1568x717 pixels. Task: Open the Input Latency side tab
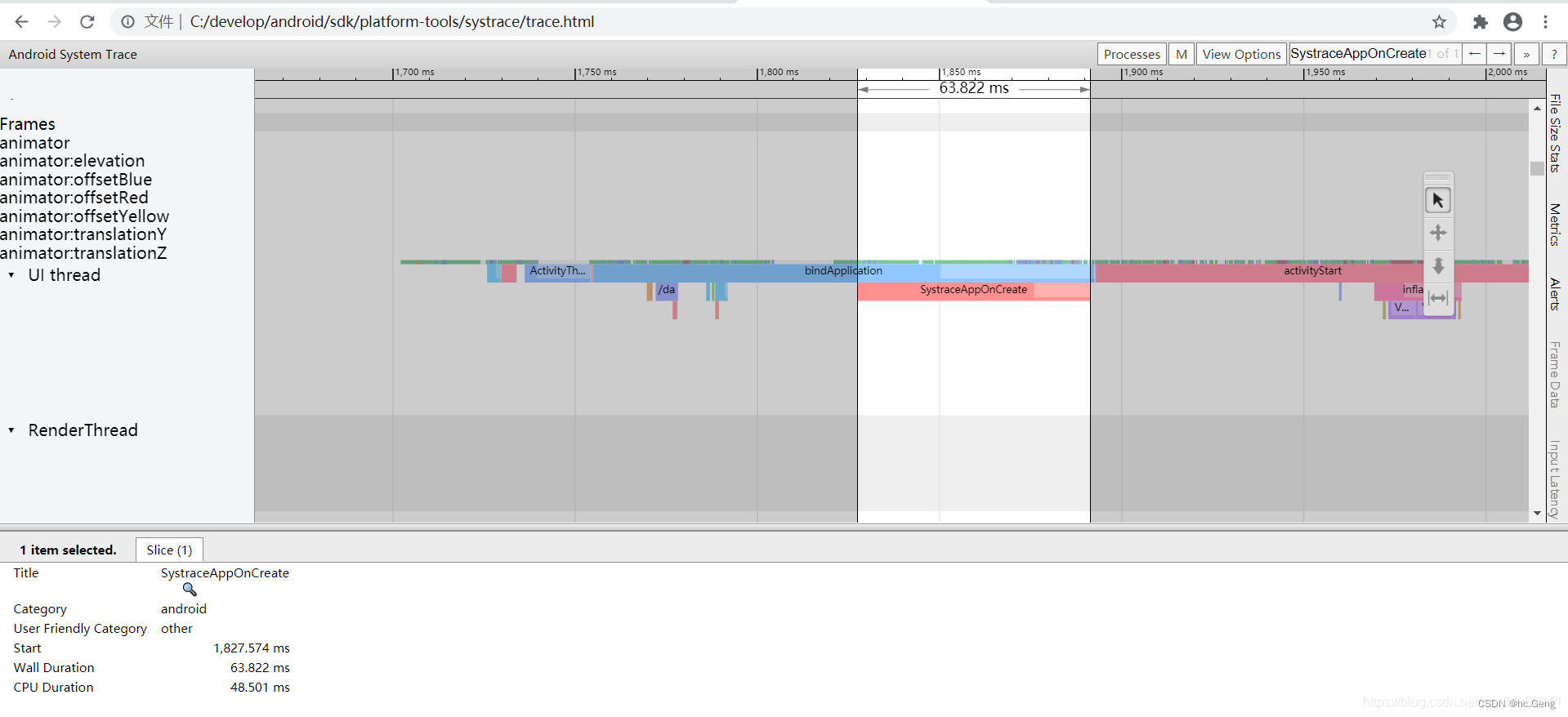(x=1556, y=479)
